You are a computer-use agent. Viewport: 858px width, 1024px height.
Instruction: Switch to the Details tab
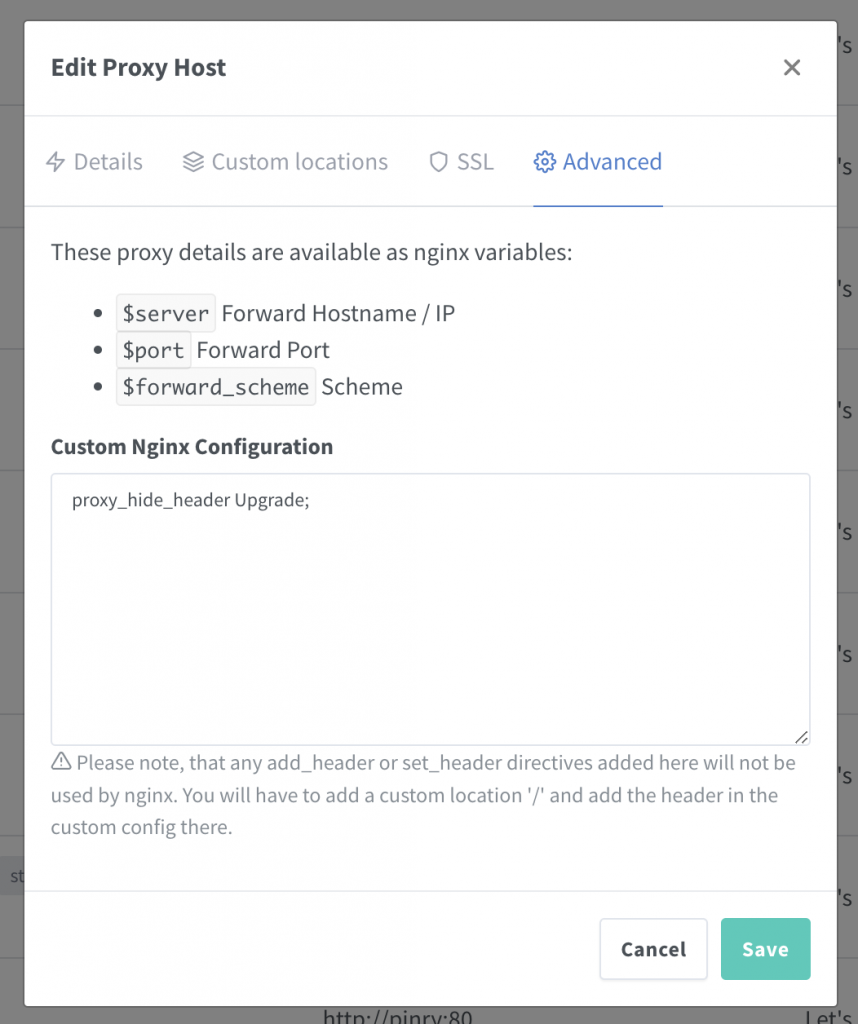94,162
